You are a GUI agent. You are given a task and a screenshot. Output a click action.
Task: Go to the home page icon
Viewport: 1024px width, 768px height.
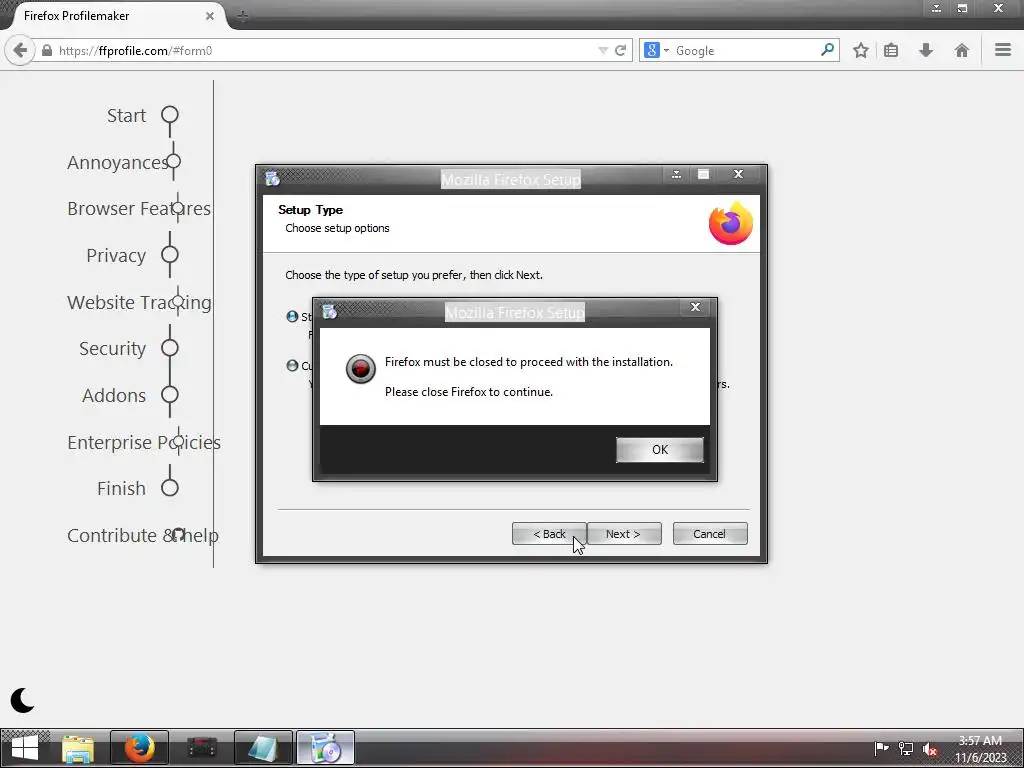961,50
